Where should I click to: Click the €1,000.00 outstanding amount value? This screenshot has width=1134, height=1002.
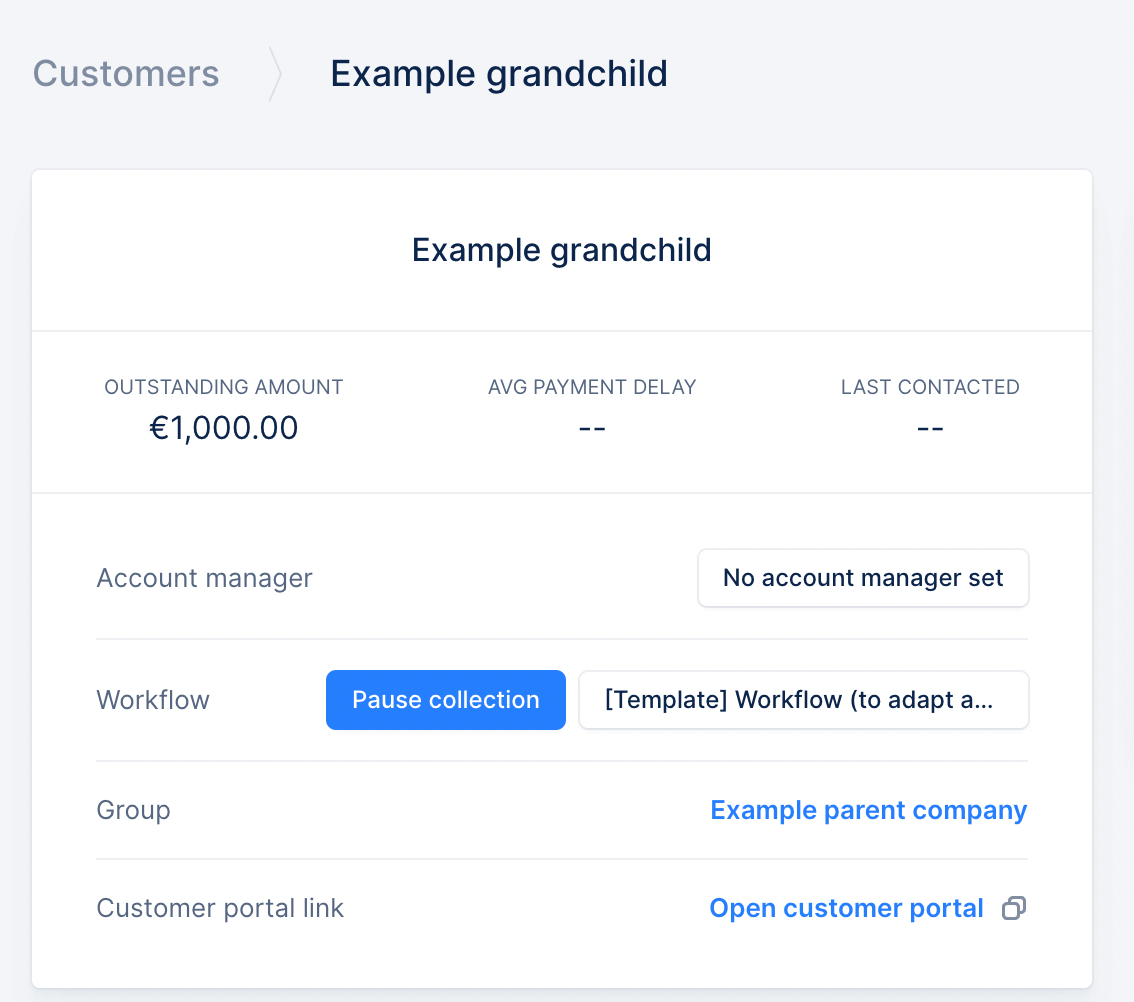(223, 428)
